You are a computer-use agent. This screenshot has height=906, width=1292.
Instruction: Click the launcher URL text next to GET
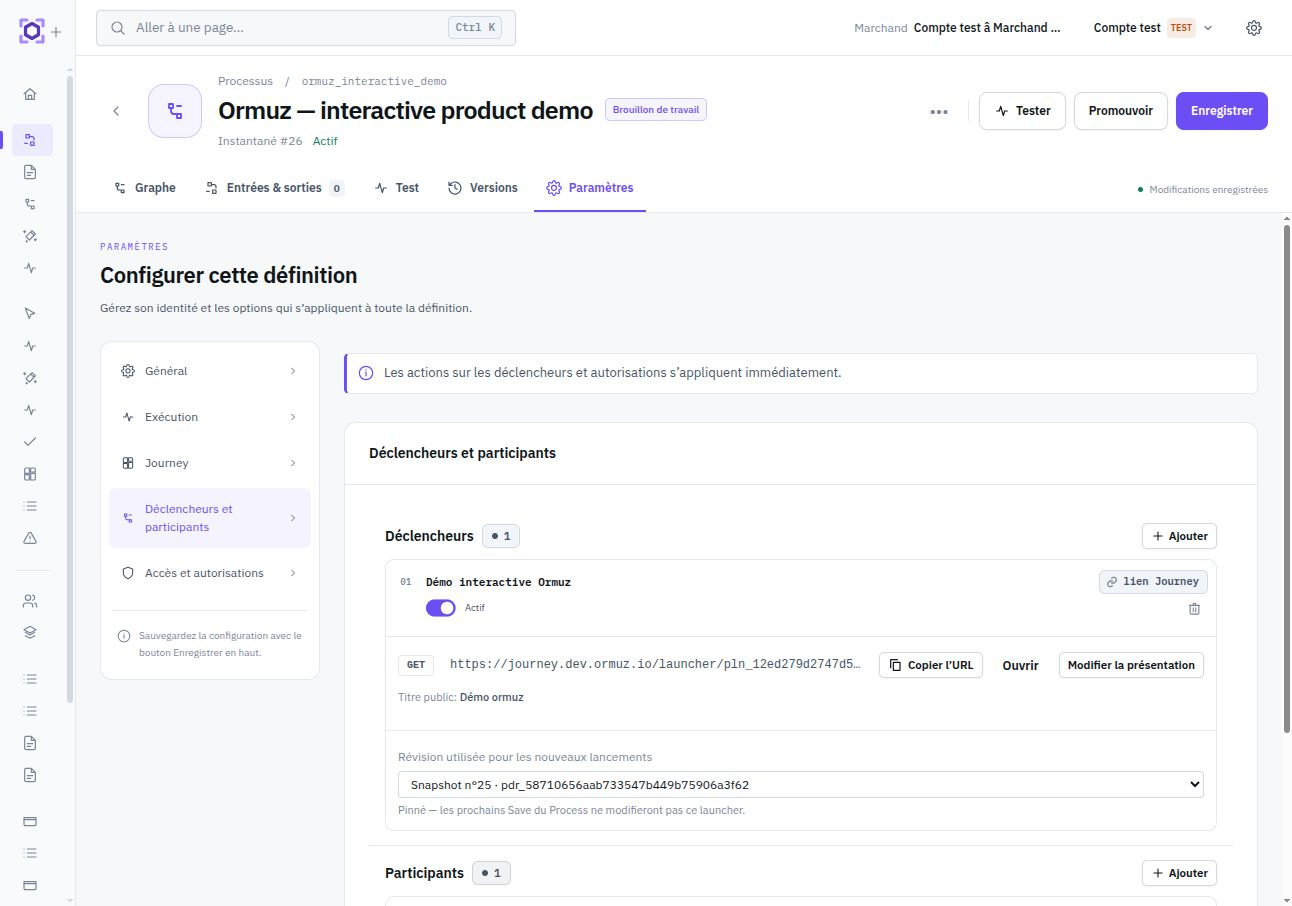(x=655, y=664)
